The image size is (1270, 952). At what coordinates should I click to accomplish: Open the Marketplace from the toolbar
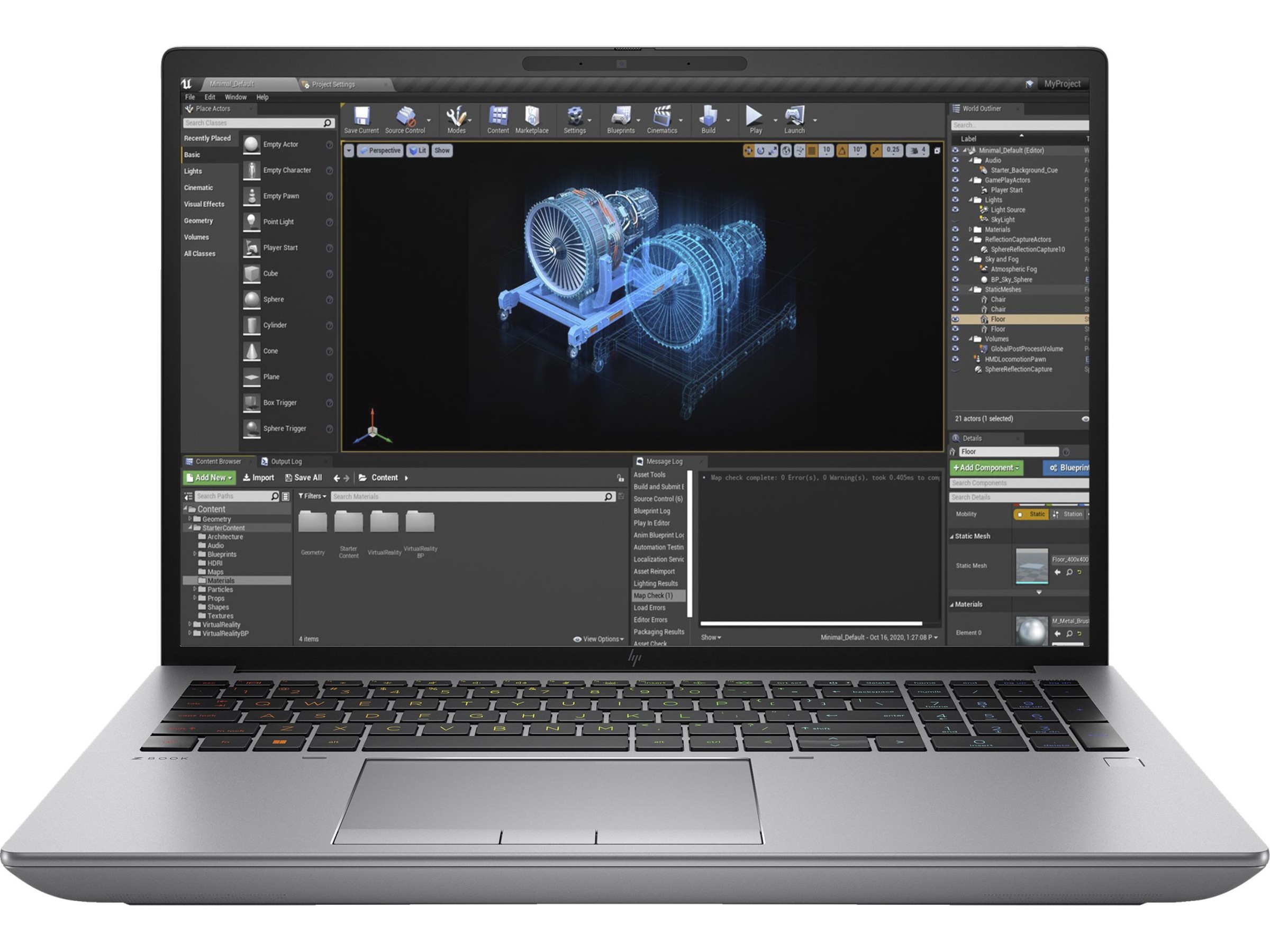click(x=532, y=117)
